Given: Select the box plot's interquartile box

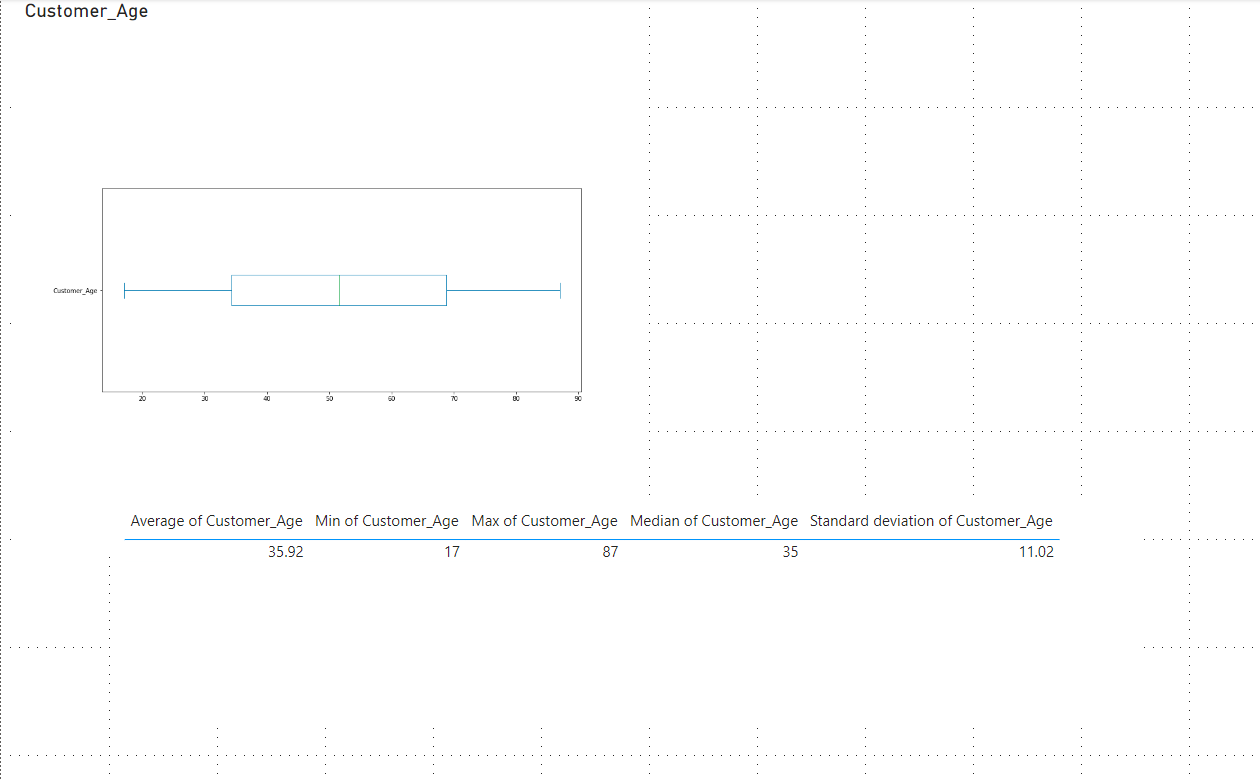Looking at the screenshot, I should click(339, 290).
